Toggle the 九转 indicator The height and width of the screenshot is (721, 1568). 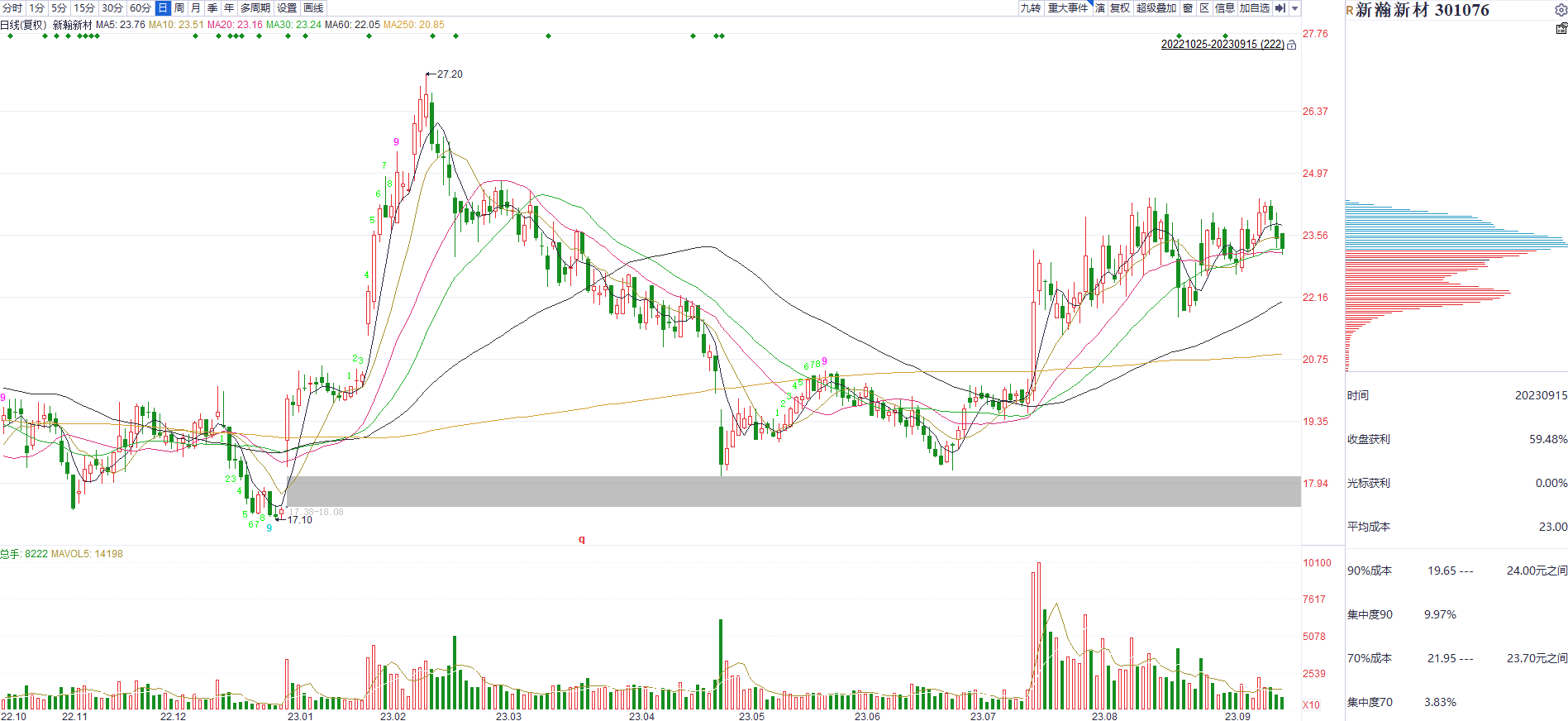1031,7
